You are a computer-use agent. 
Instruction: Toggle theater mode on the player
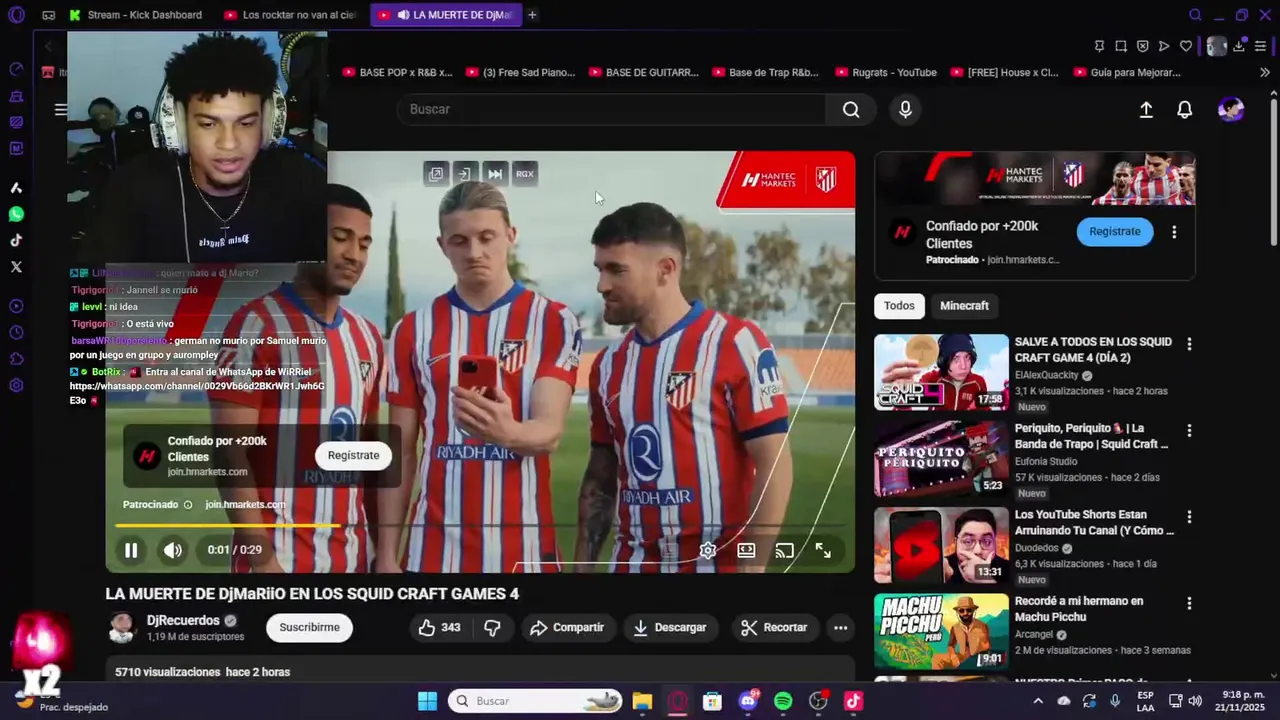tap(746, 550)
